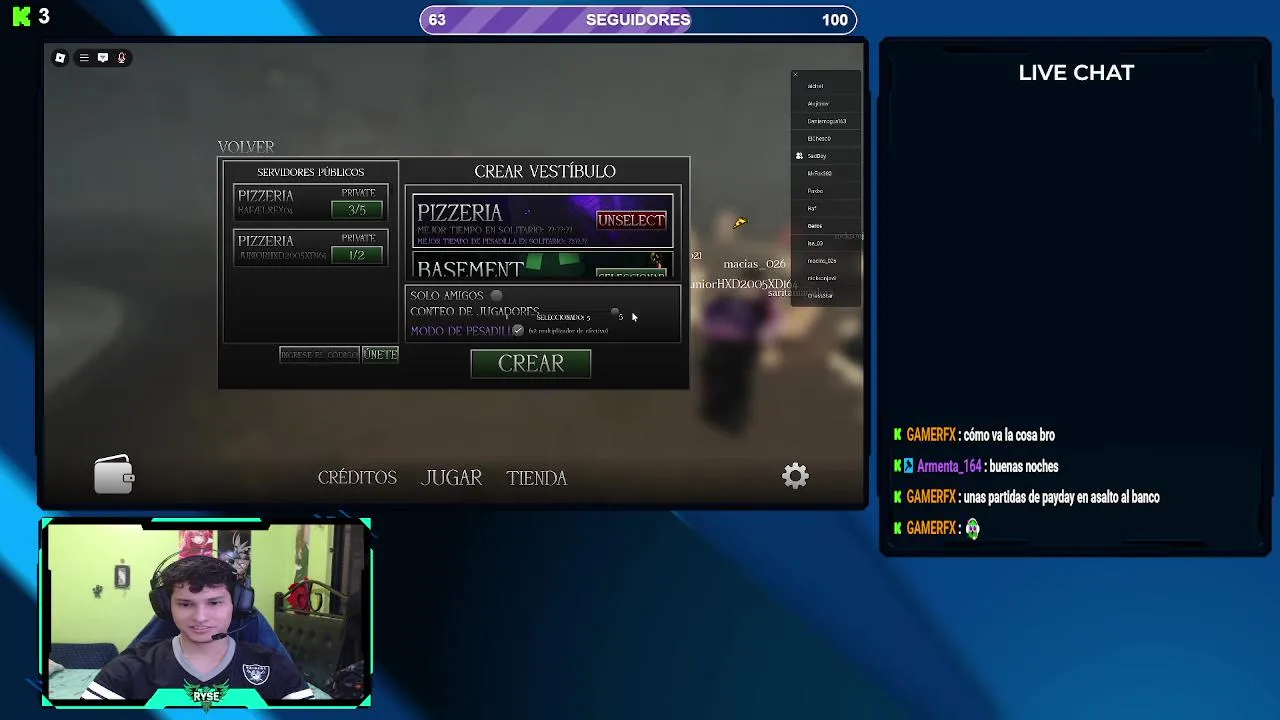Unselect the Pizzeria map
1280x720 pixels.
[631, 220]
